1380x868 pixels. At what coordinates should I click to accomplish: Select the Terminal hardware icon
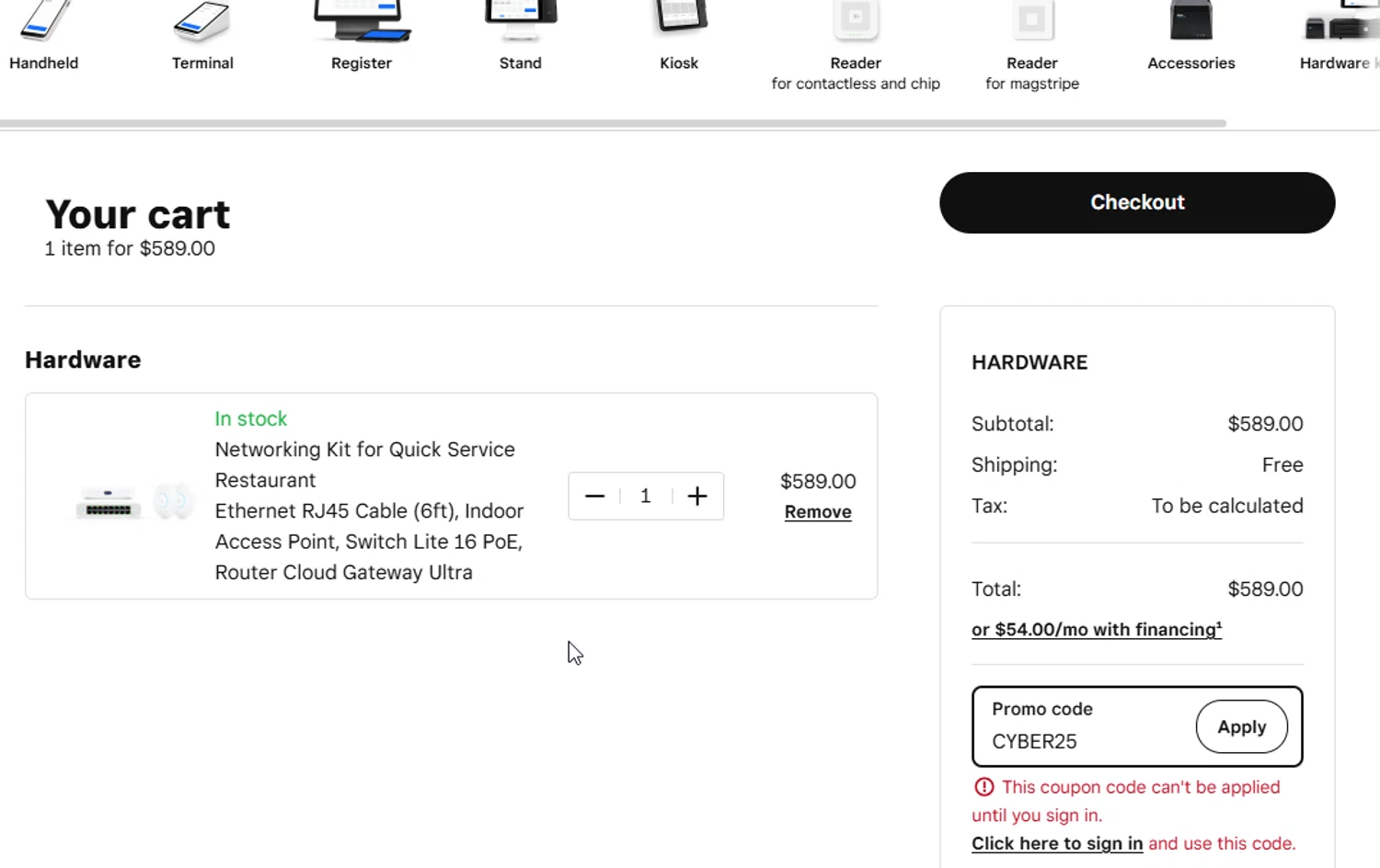[x=202, y=22]
